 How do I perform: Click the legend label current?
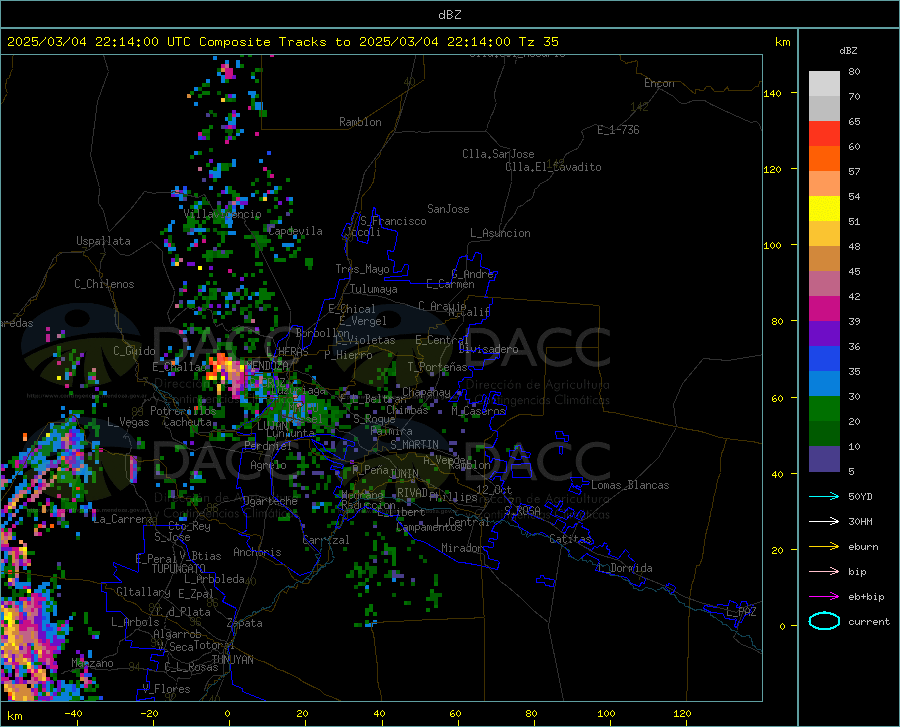click(869, 621)
